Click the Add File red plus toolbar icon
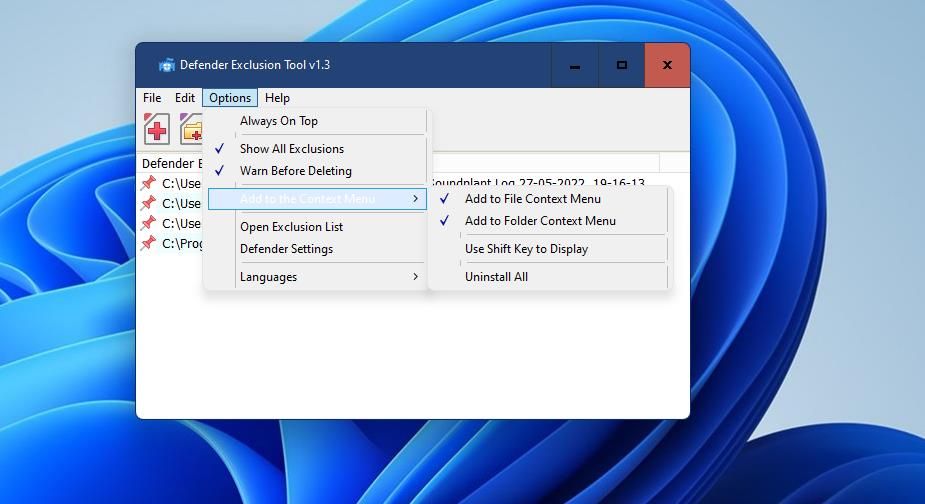The width and height of the screenshot is (925, 504). pyautogui.click(x=157, y=129)
